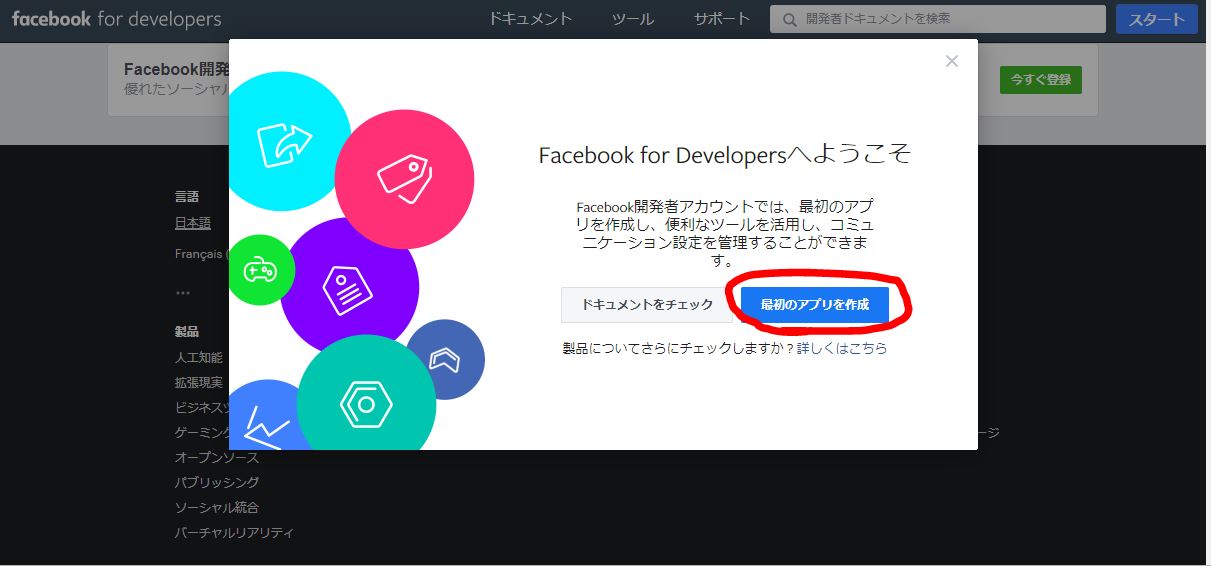Open the パブリッシング footer link
Viewport: 1211px width, 569px height.
(x=216, y=482)
